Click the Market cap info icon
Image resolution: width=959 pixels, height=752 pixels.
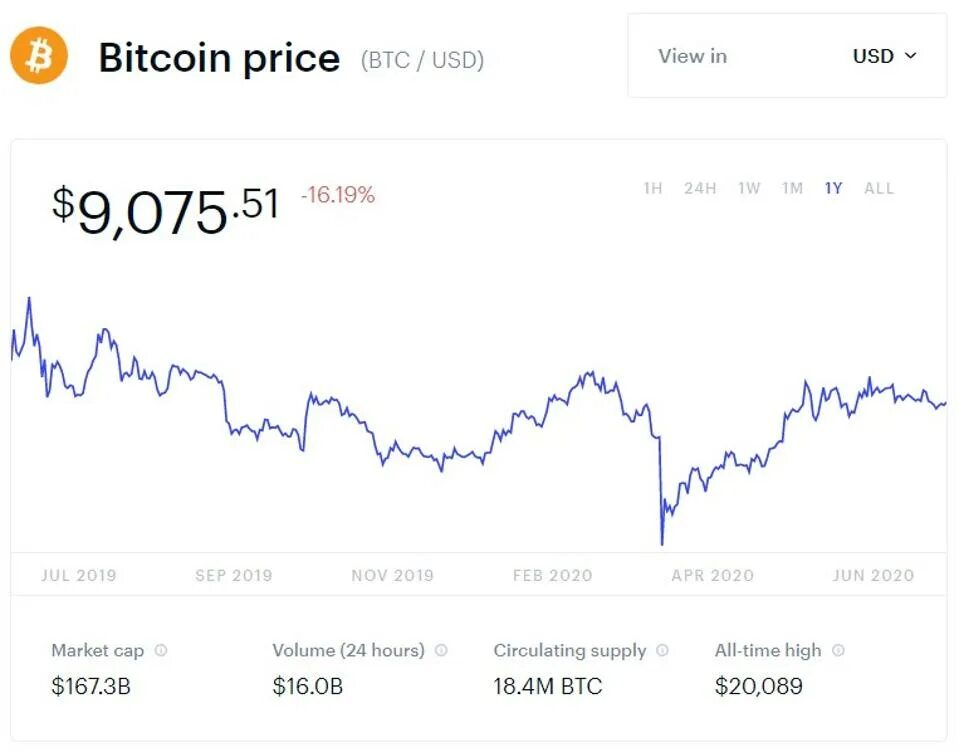[x=161, y=650]
